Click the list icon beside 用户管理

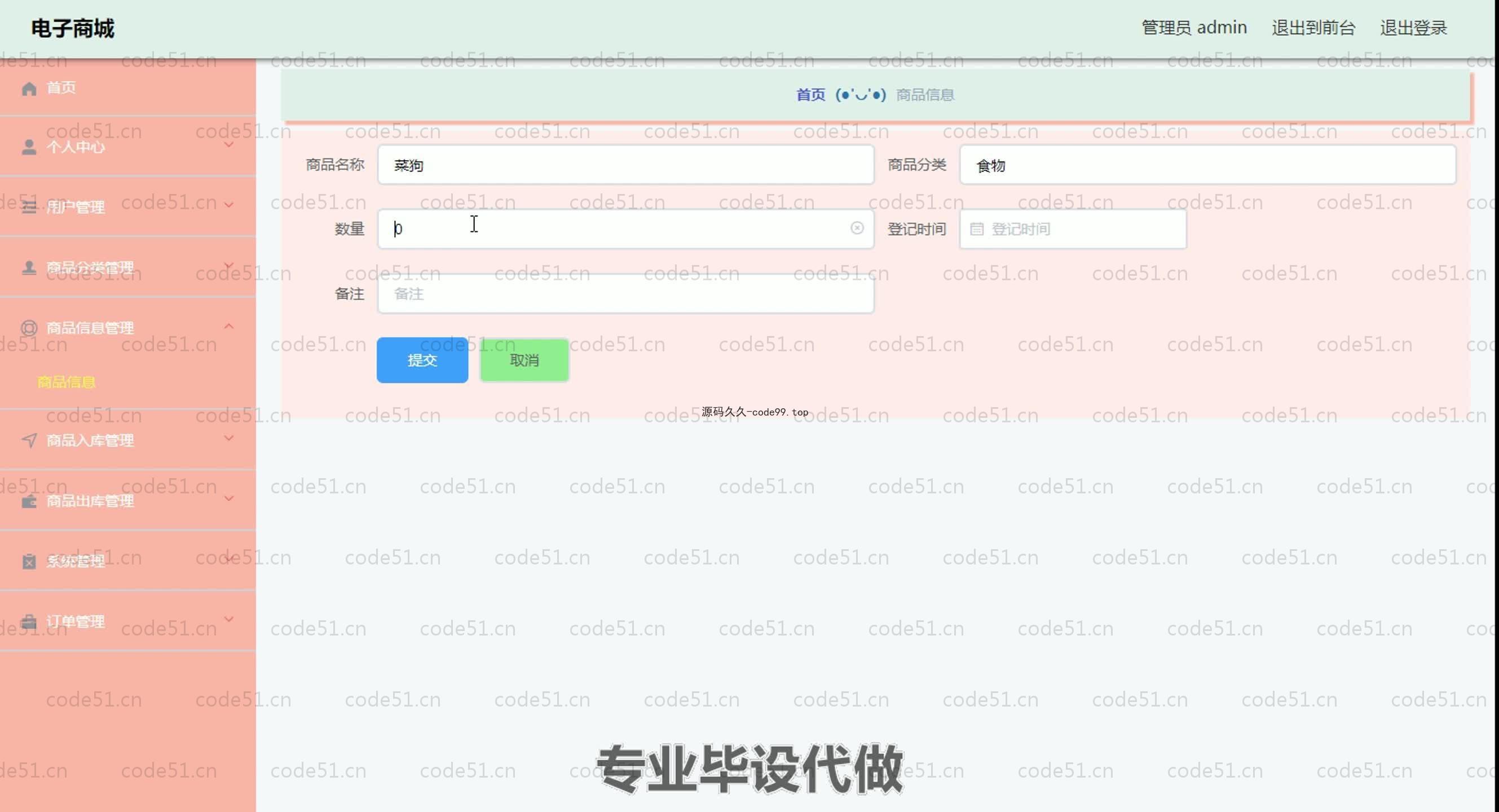pyautogui.click(x=29, y=207)
